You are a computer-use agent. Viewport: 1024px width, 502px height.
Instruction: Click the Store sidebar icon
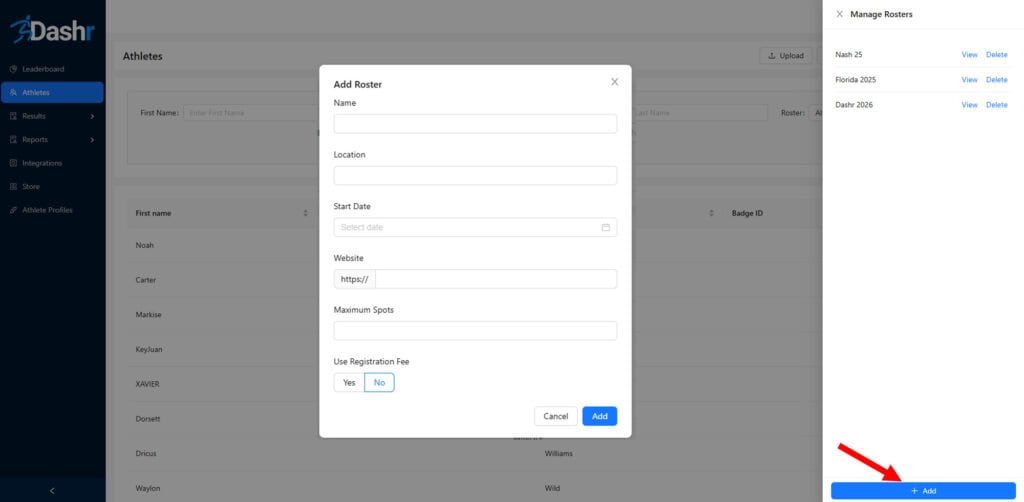tap(13, 187)
